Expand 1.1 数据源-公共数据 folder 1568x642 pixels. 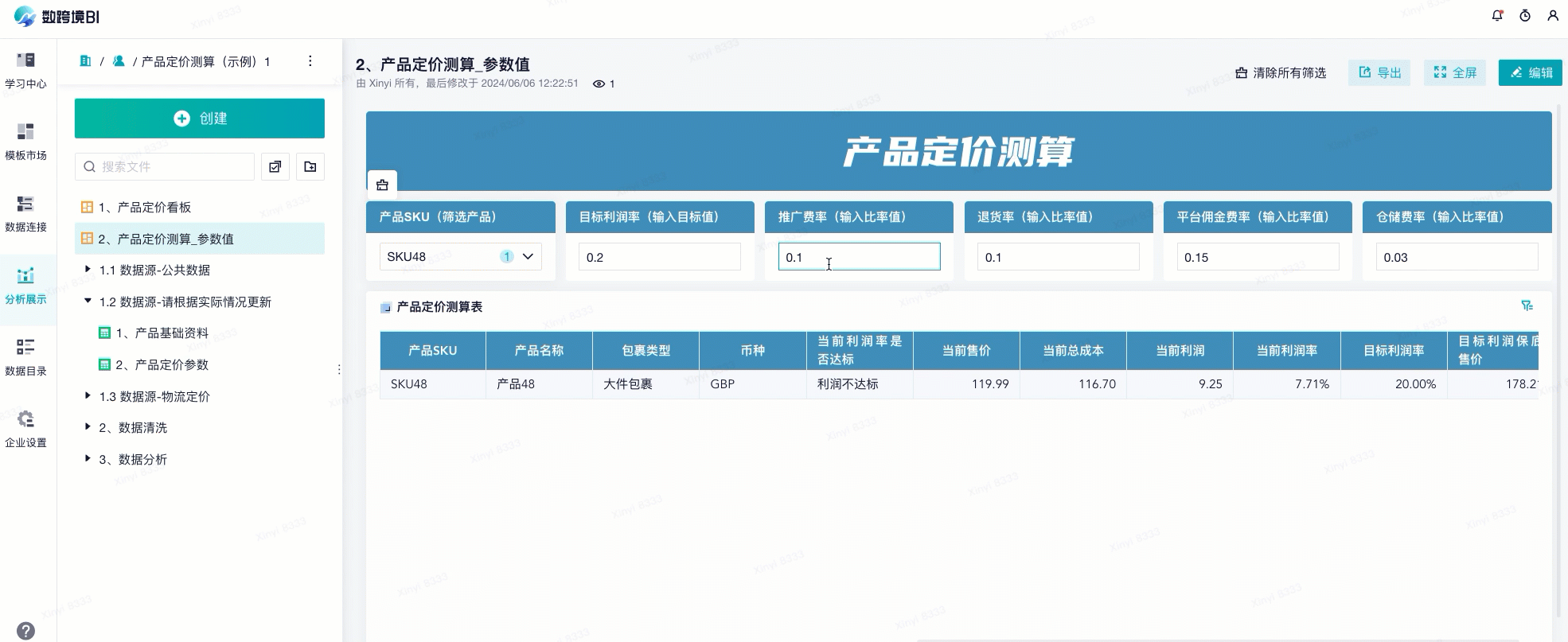88,270
